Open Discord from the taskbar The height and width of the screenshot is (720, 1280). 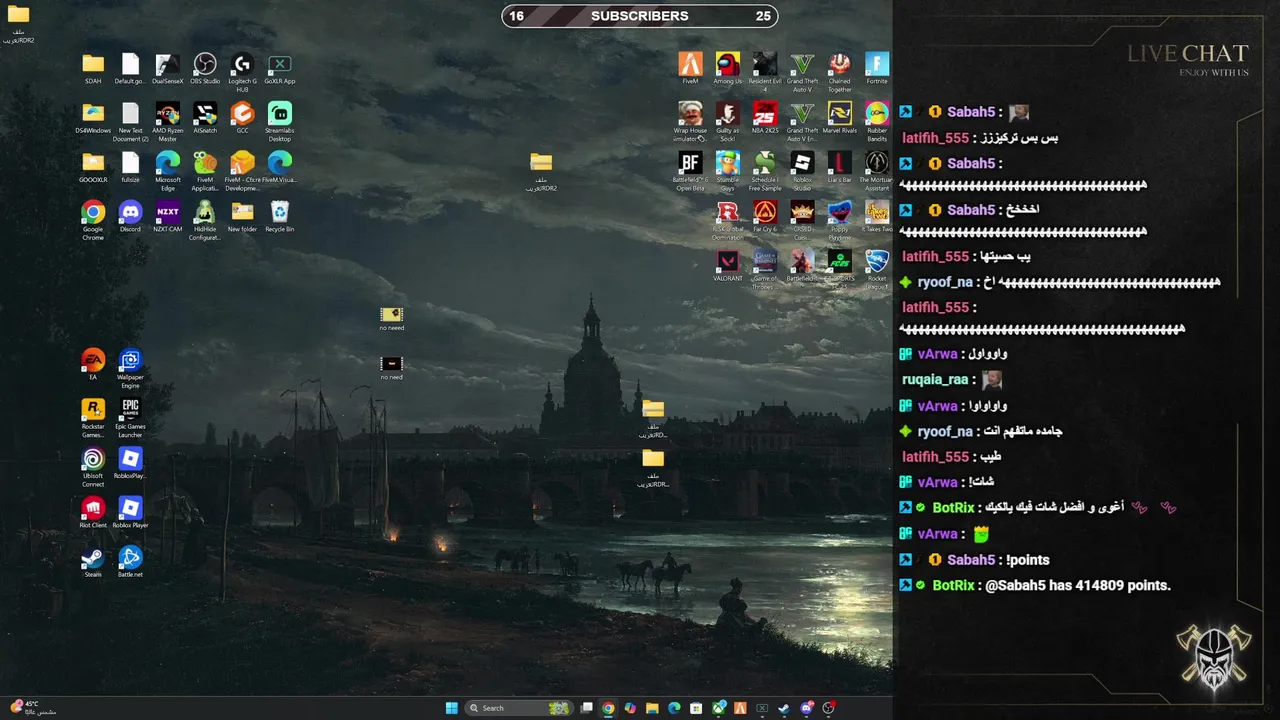tap(807, 708)
